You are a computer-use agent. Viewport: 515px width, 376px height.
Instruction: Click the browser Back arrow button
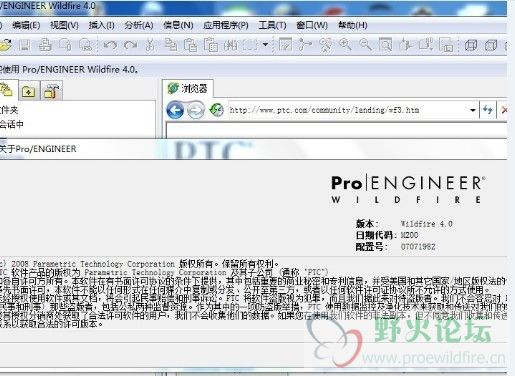click(x=175, y=110)
